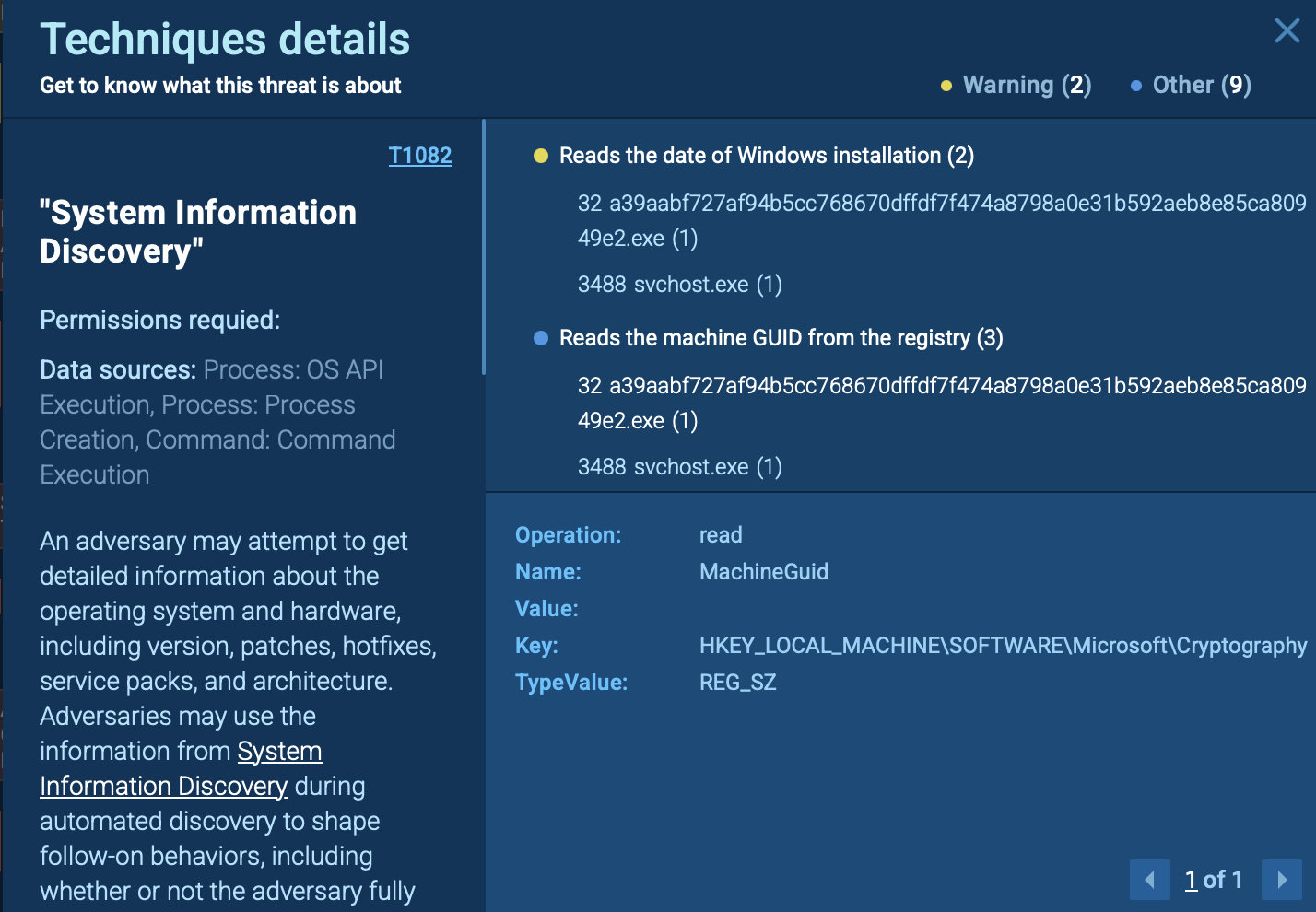
Task: Open the System Information Discovery link
Action: 181,769
